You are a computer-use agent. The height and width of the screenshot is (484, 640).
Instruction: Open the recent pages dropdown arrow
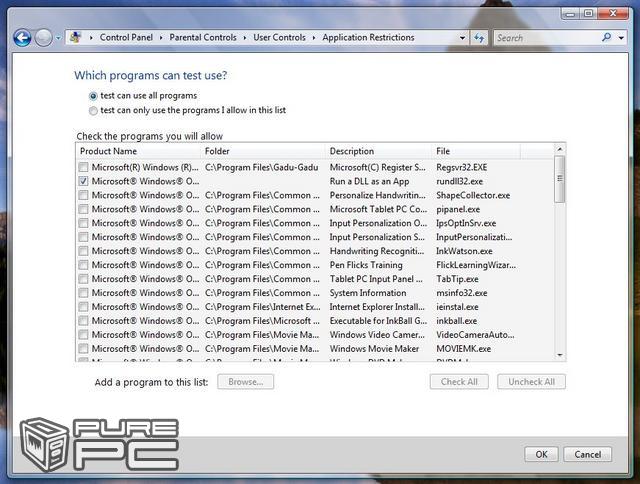(x=58, y=38)
